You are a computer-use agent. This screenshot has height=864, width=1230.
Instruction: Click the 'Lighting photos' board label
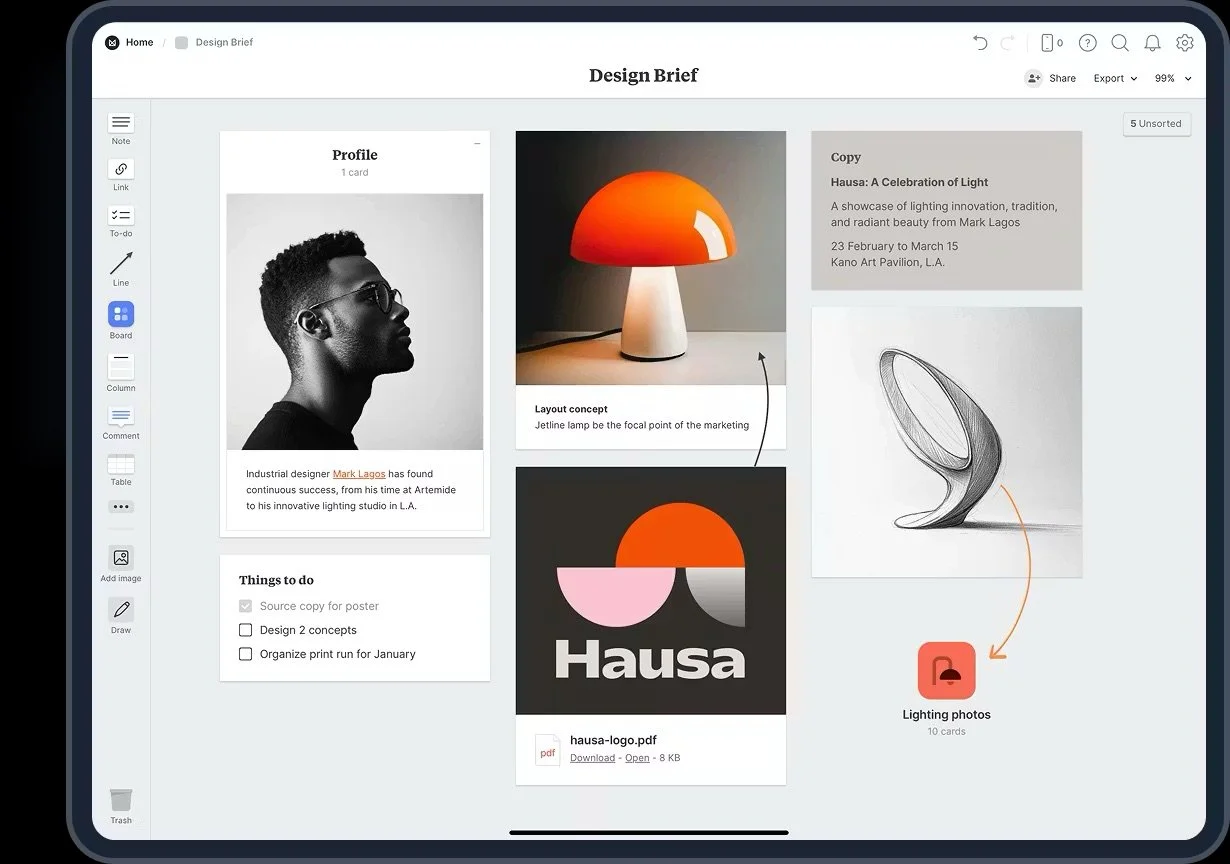[x=946, y=715]
